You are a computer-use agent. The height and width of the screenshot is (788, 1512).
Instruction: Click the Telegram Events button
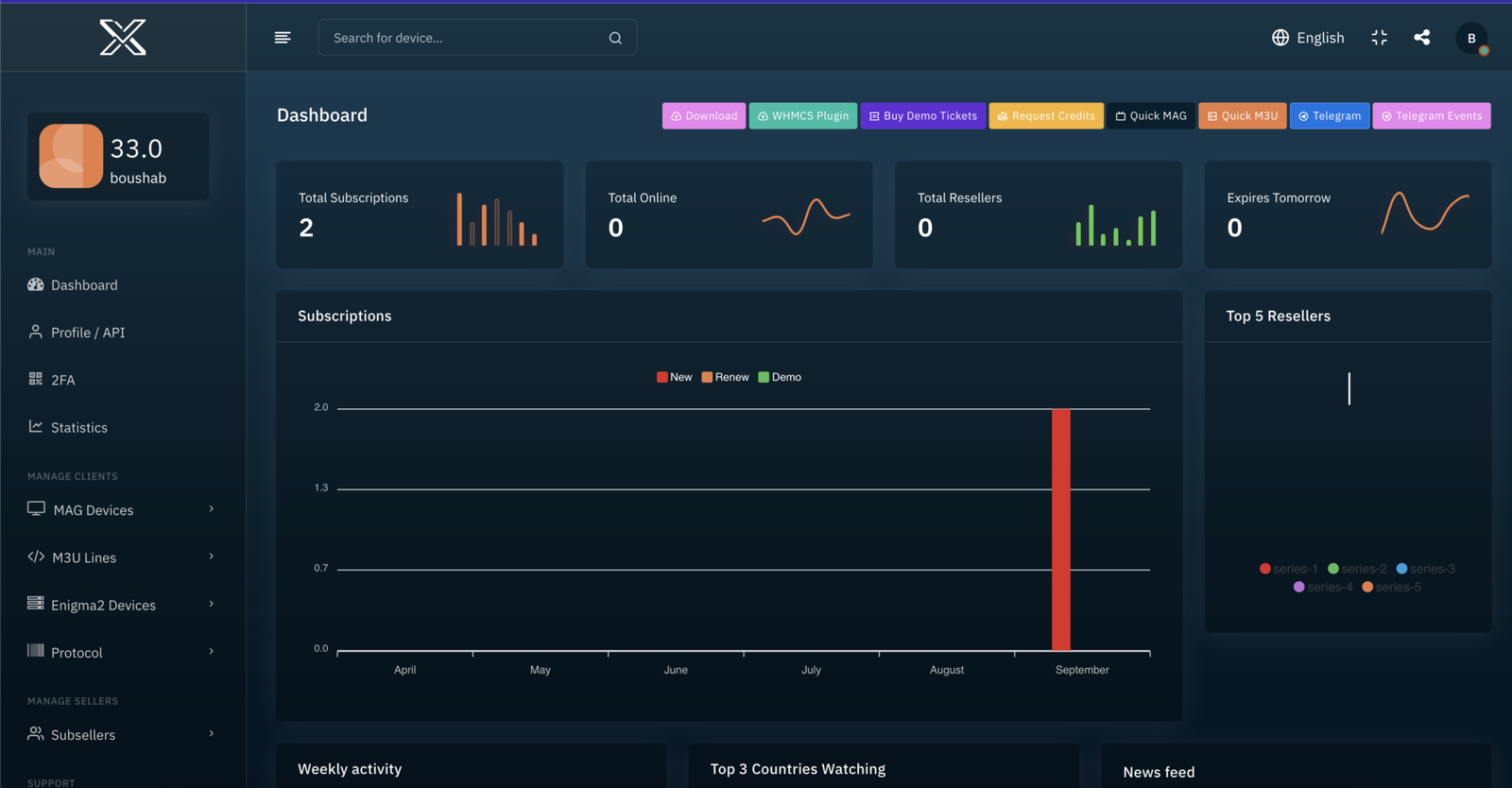click(x=1432, y=115)
